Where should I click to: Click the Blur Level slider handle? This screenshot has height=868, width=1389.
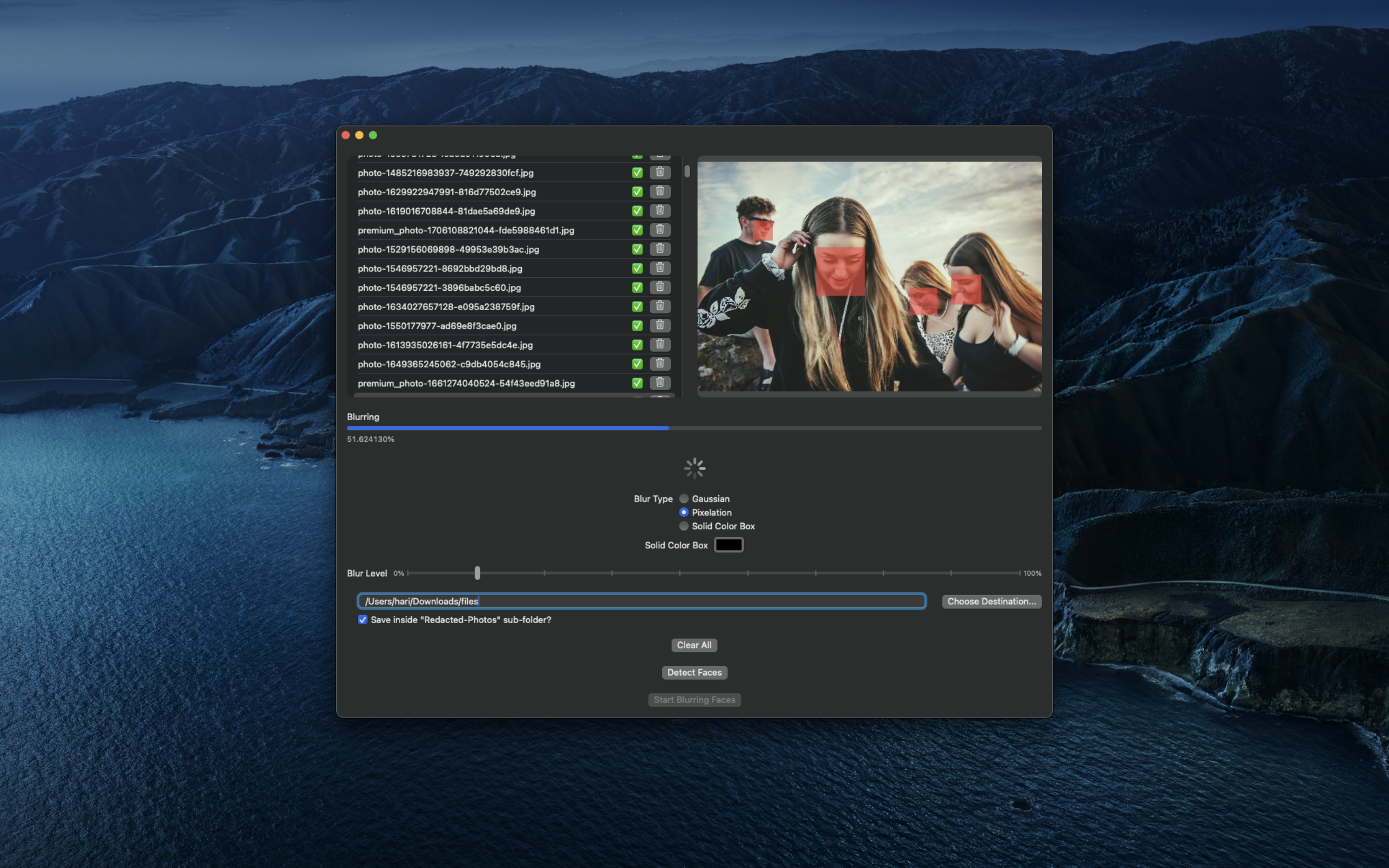pyautogui.click(x=477, y=573)
